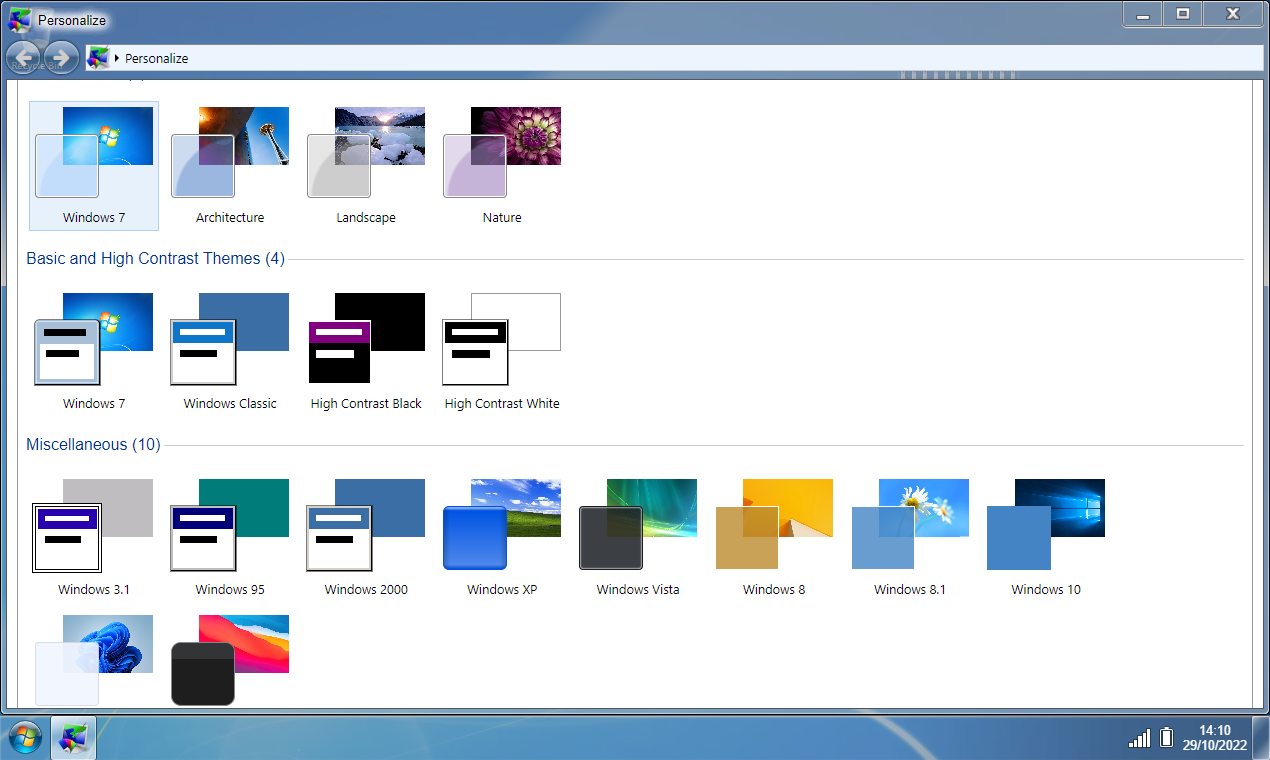This screenshot has height=760, width=1270.
Task: Click the High Contrast Black label
Action: coord(366,403)
